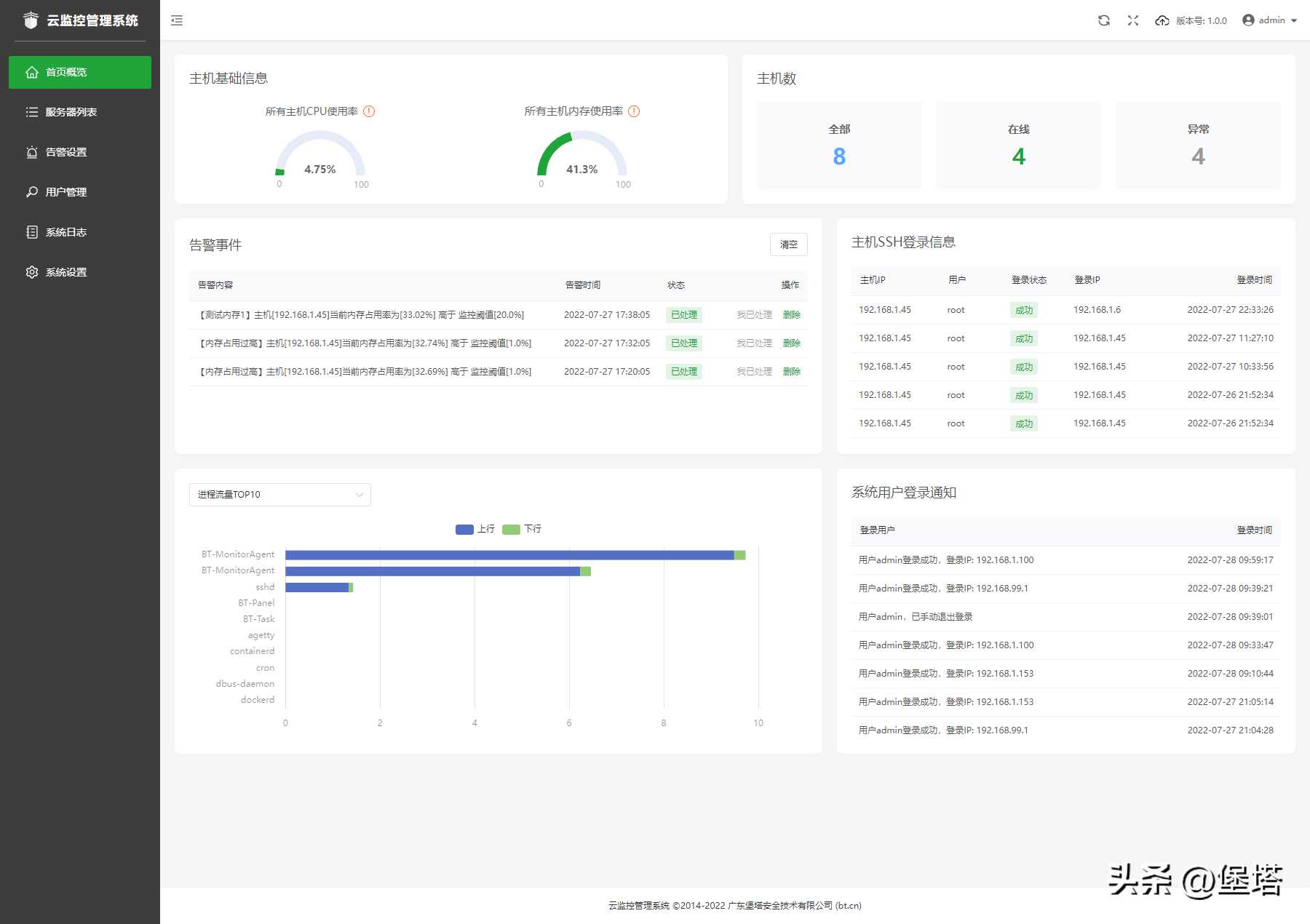The image size is (1310, 924).
Task: Click 我已处理 for alert at 17:20:05
Action: point(754,372)
